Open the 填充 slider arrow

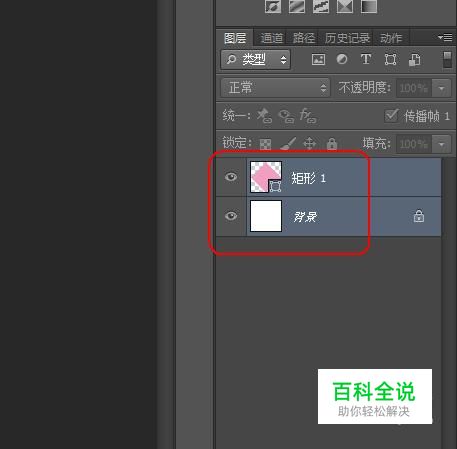pyautogui.click(x=442, y=144)
